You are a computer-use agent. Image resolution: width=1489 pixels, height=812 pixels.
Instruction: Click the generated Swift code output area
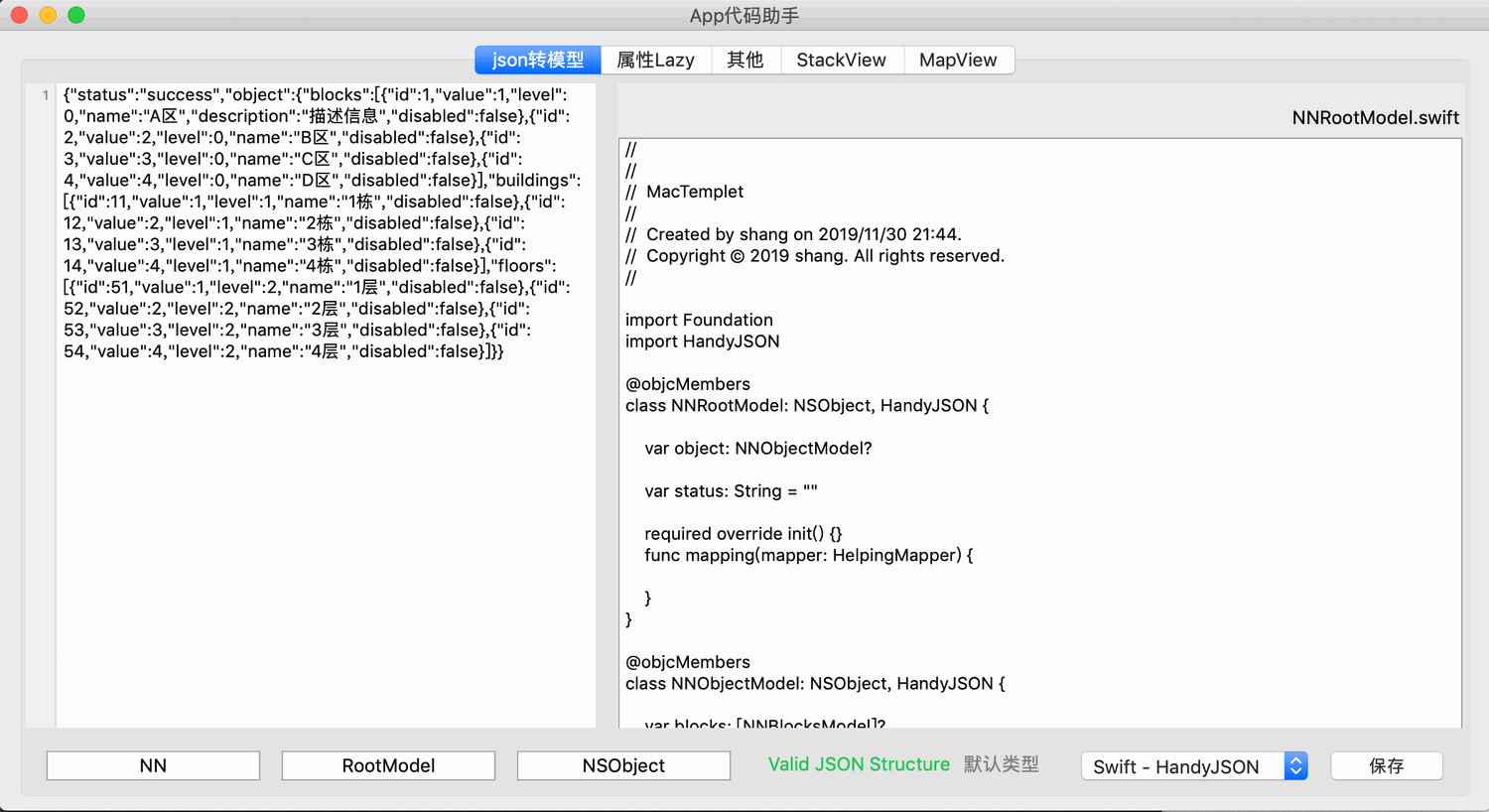pyautogui.click(x=1040, y=433)
